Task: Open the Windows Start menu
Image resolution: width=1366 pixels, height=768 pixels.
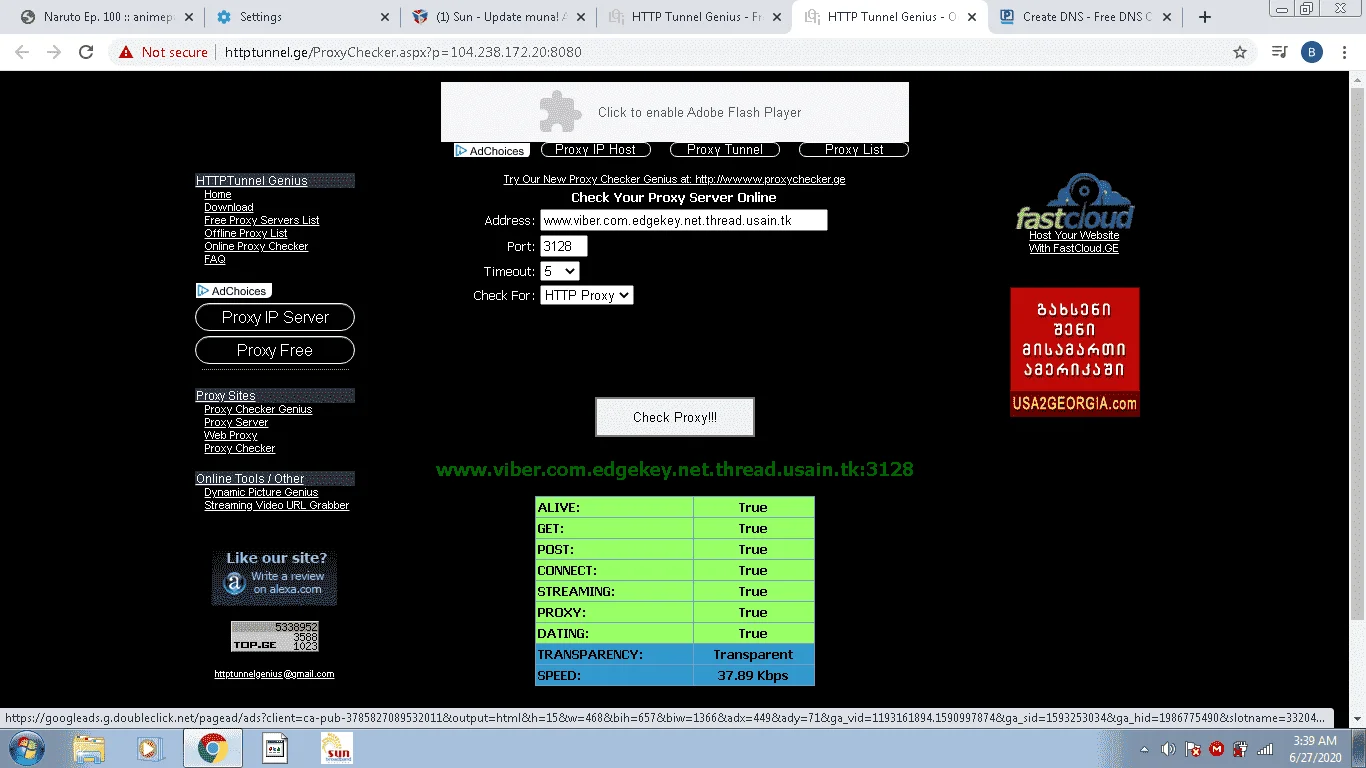Action: (x=25, y=748)
